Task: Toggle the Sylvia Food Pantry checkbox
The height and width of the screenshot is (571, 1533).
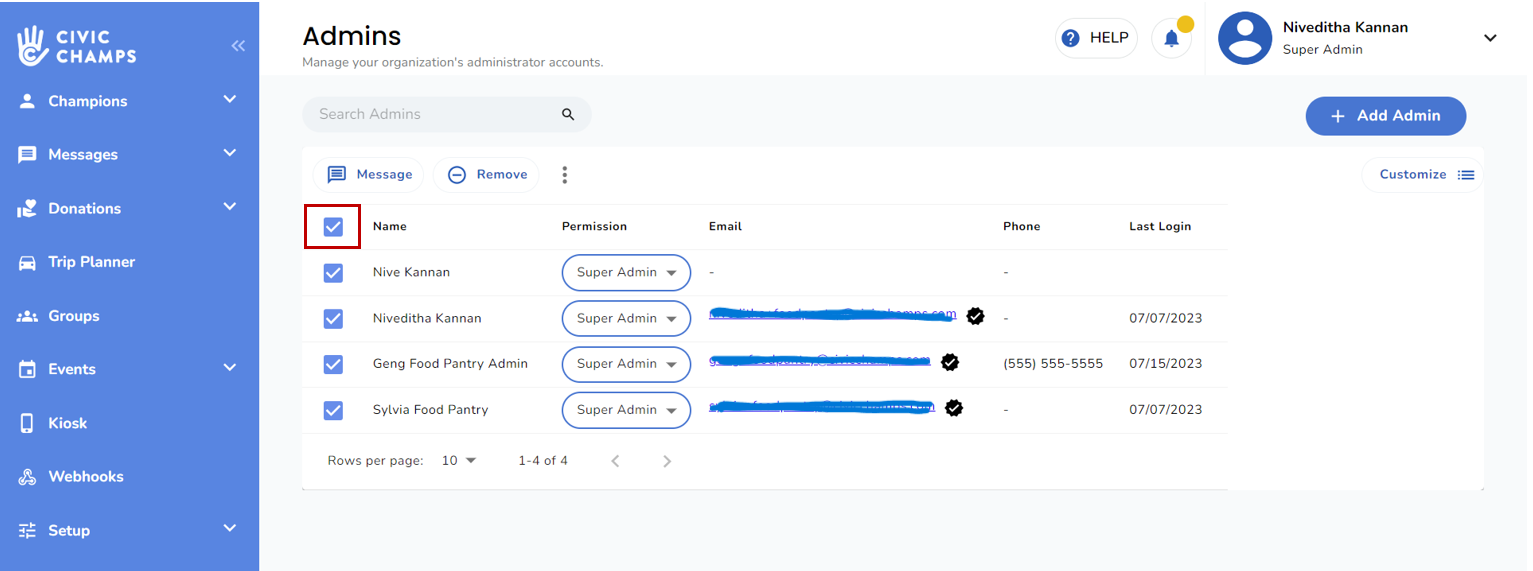Action: pos(333,410)
